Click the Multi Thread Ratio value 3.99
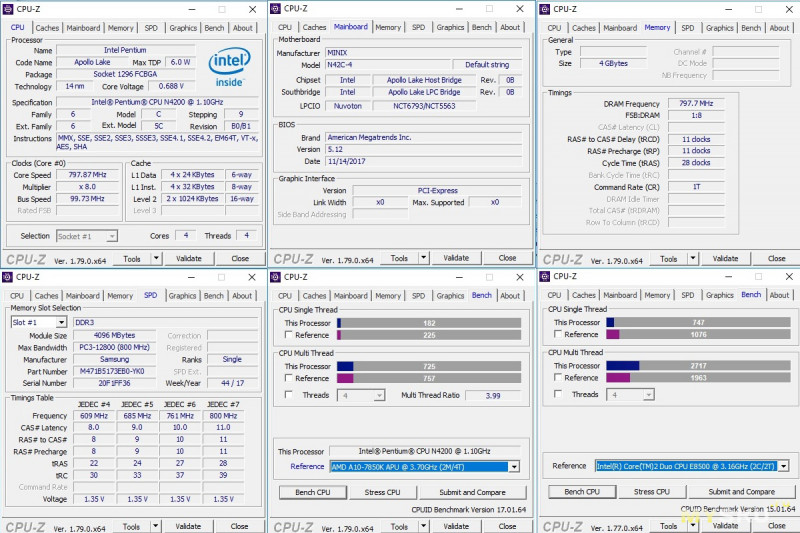Screen dimensions: 800x533 coord(493,395)
